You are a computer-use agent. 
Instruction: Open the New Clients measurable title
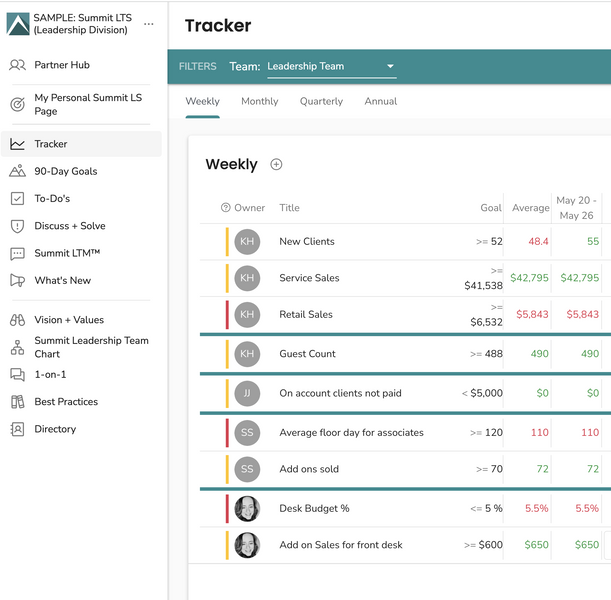[x=307, y=242]
